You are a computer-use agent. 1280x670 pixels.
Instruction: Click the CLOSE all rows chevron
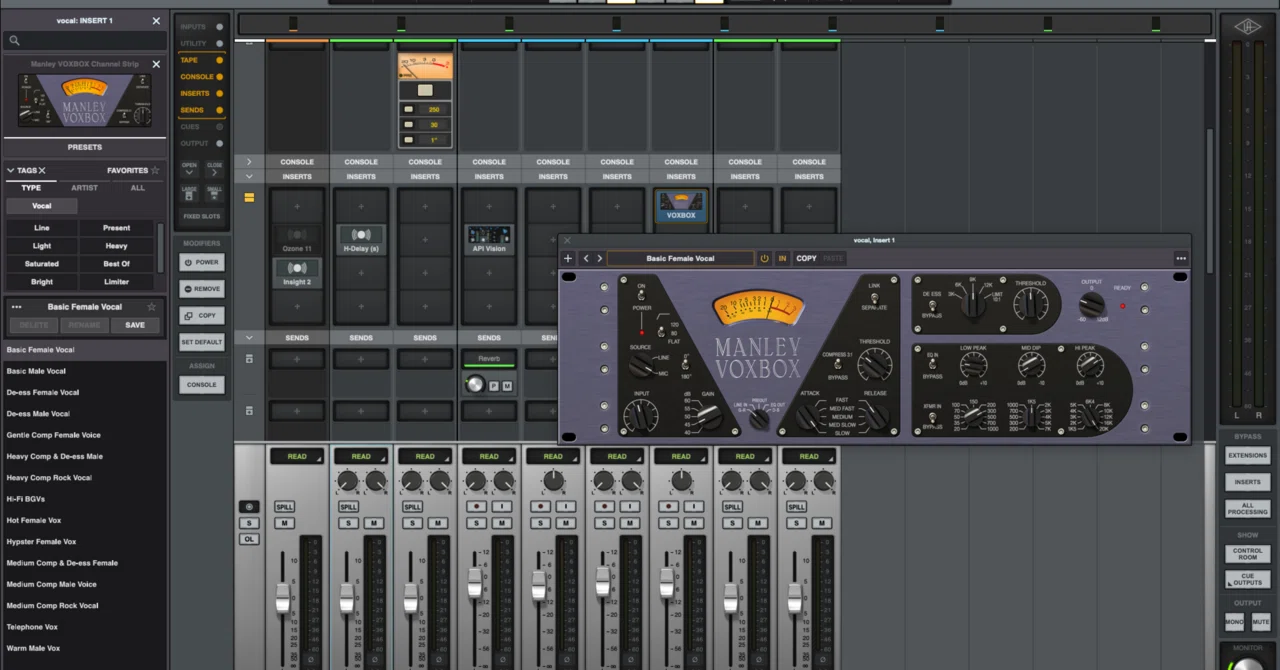click(x=214, y=170)
